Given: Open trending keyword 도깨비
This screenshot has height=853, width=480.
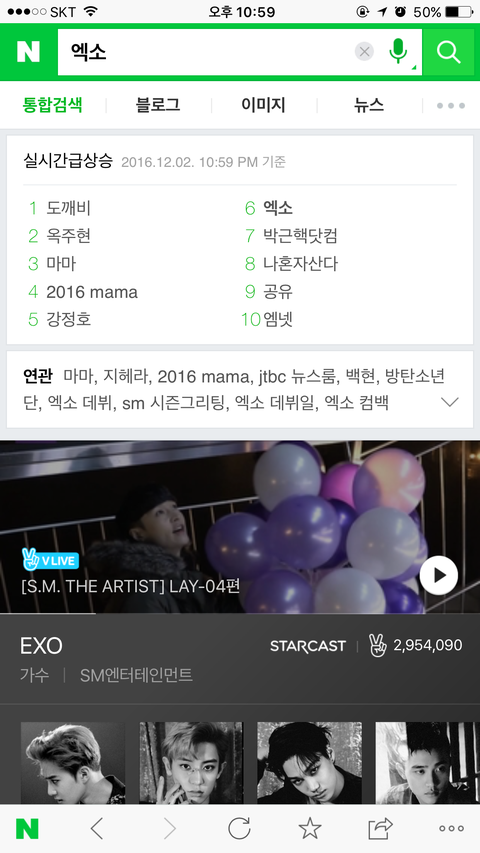Looking at the screenshot, I should tap(69, 208).
